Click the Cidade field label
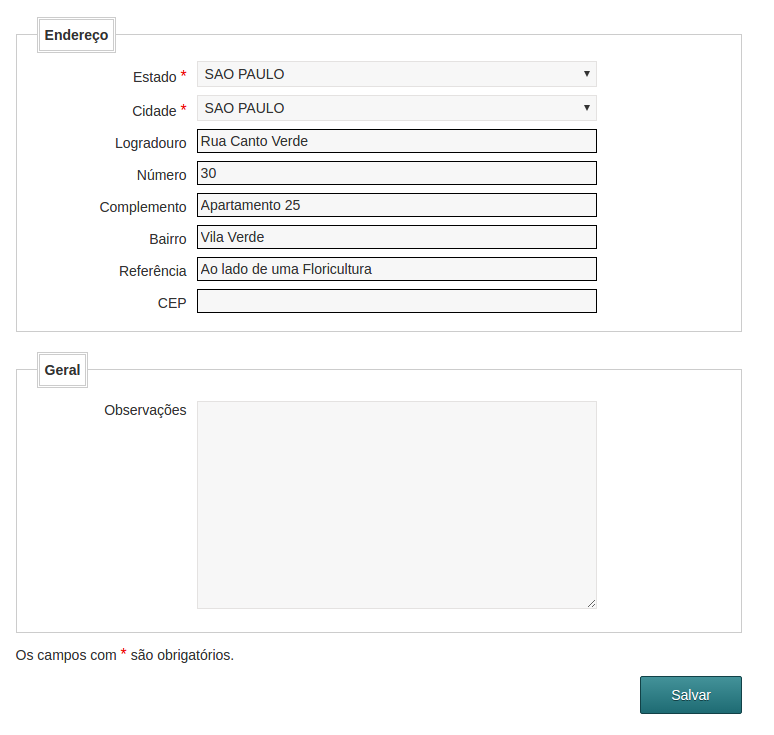Screen dimensions: 774x735 pos(154,111)
